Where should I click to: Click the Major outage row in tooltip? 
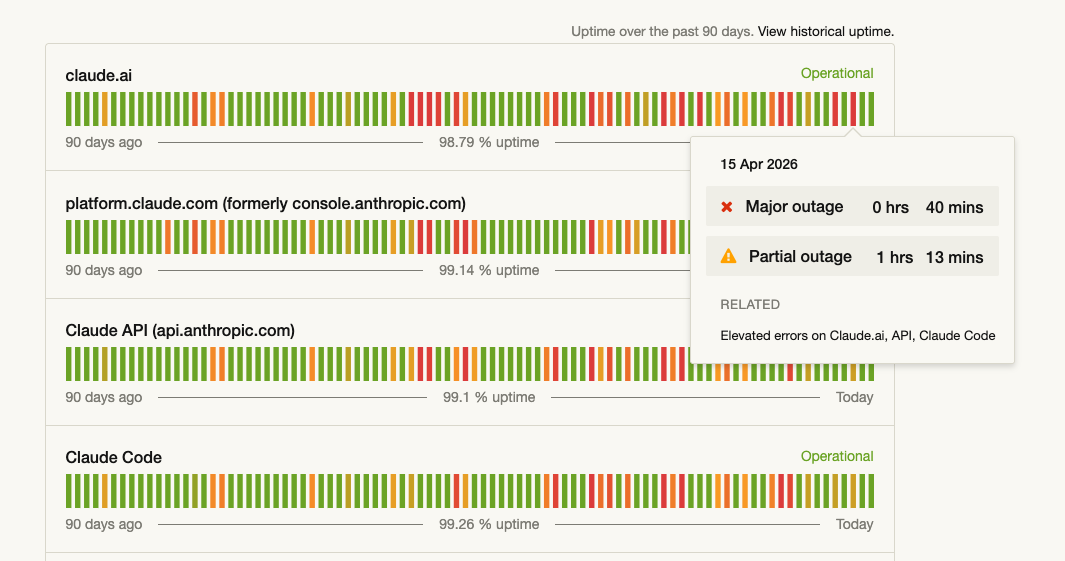(852, 207)
